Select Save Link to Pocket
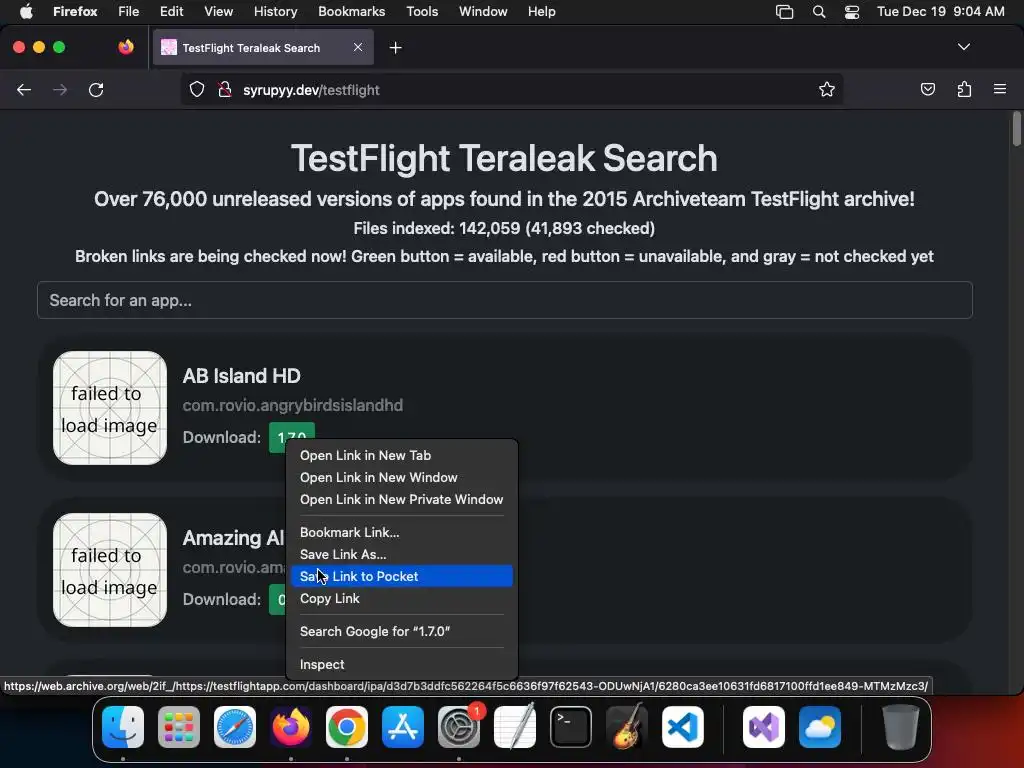This screenshot has height=768, width=1024. [401, 576]
